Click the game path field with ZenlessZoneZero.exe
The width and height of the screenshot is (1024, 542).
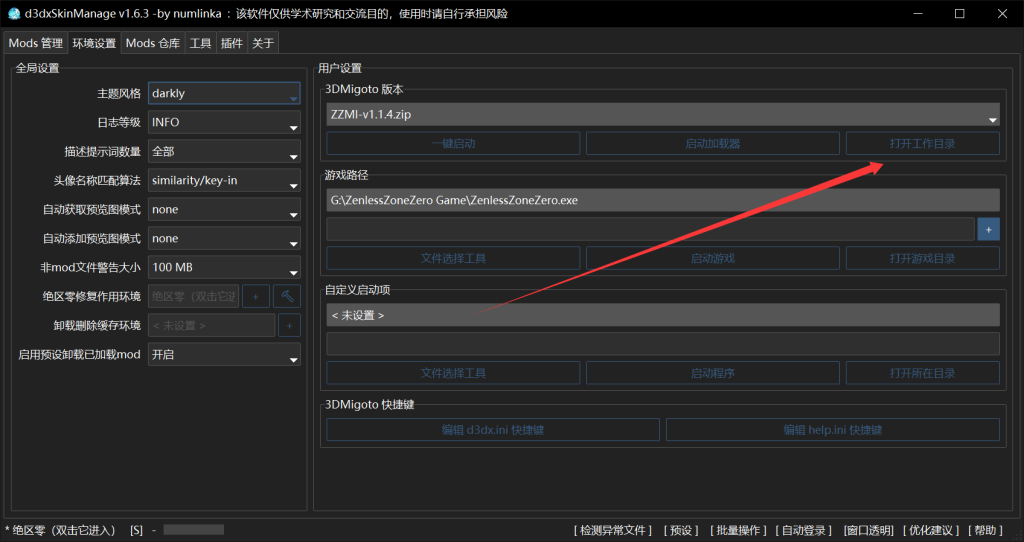662,200
